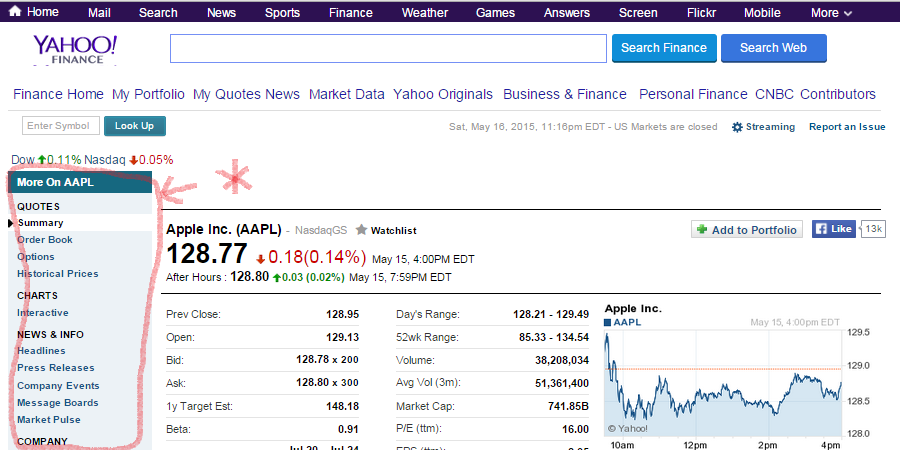Go to Finance Home tab

(x=59, y=94)
